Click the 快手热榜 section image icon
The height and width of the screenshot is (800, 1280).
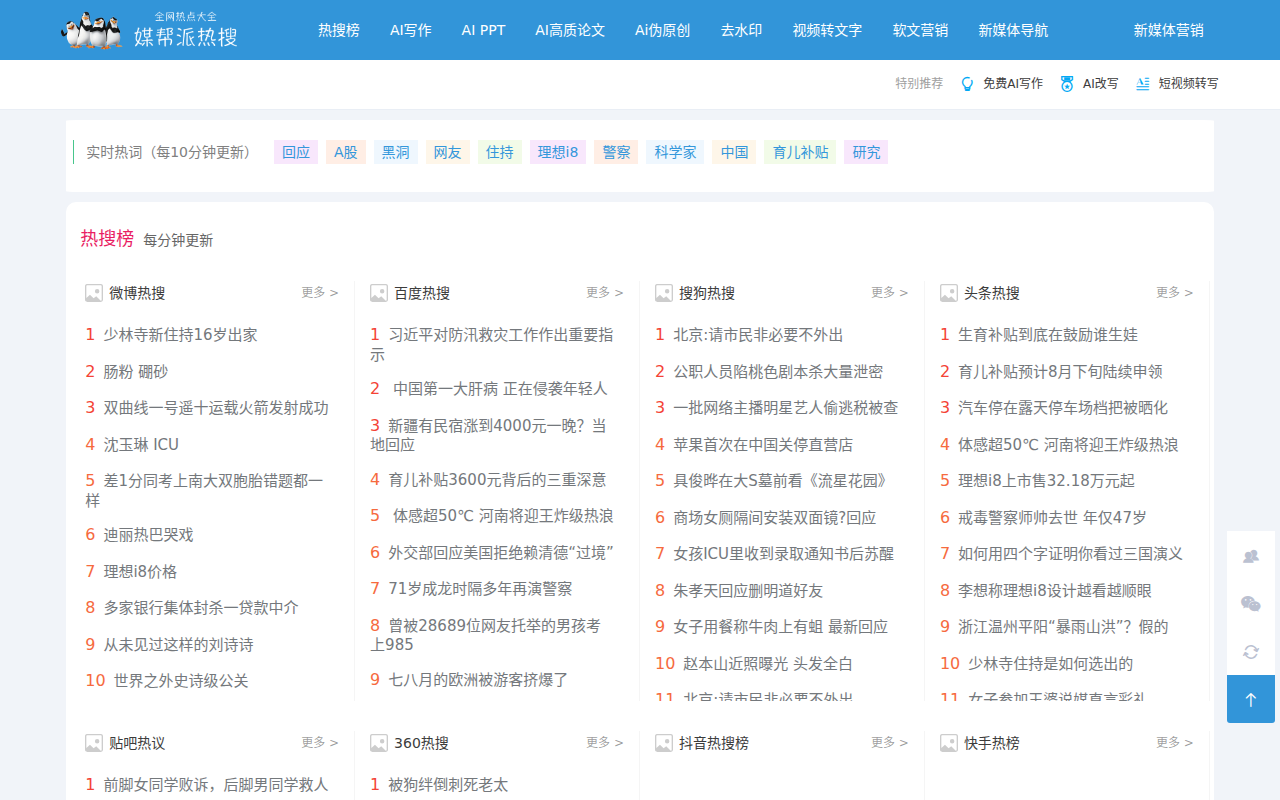click(x=949, y=743)
